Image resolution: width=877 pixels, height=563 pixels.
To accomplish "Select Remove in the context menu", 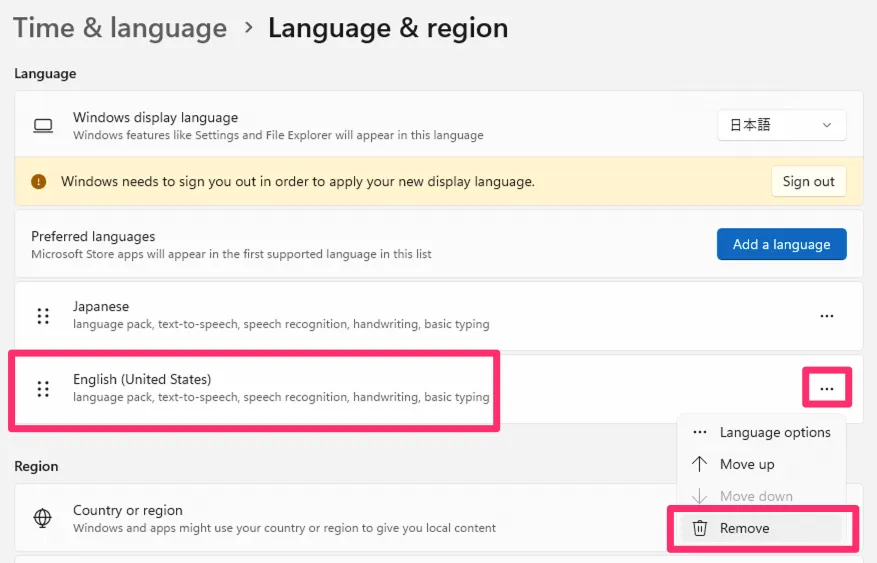I will 745,528.
